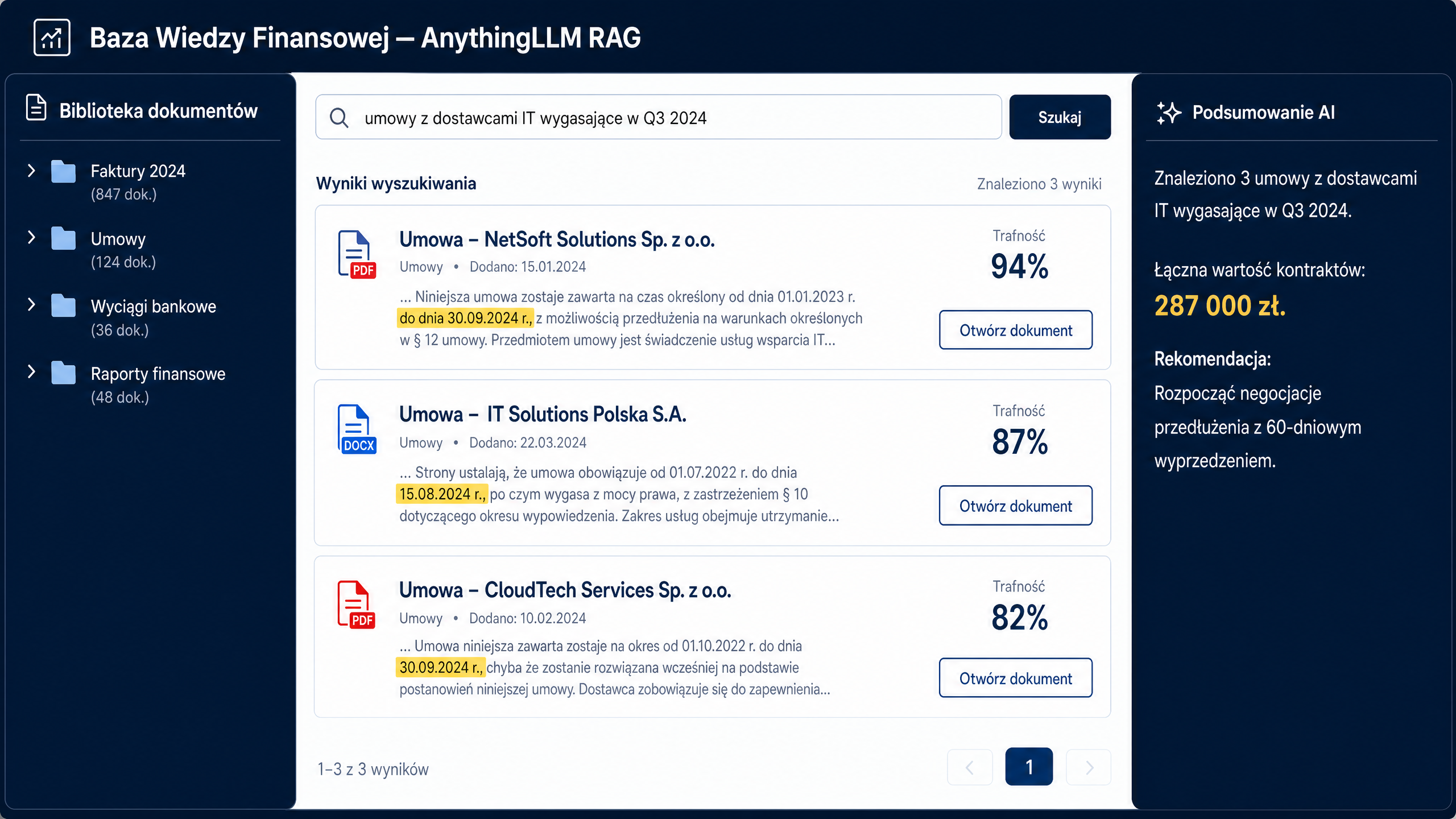The image size is (1456, 819).
Task: Click '(124 dok.)' document count
Action: [x=123, y=262]
